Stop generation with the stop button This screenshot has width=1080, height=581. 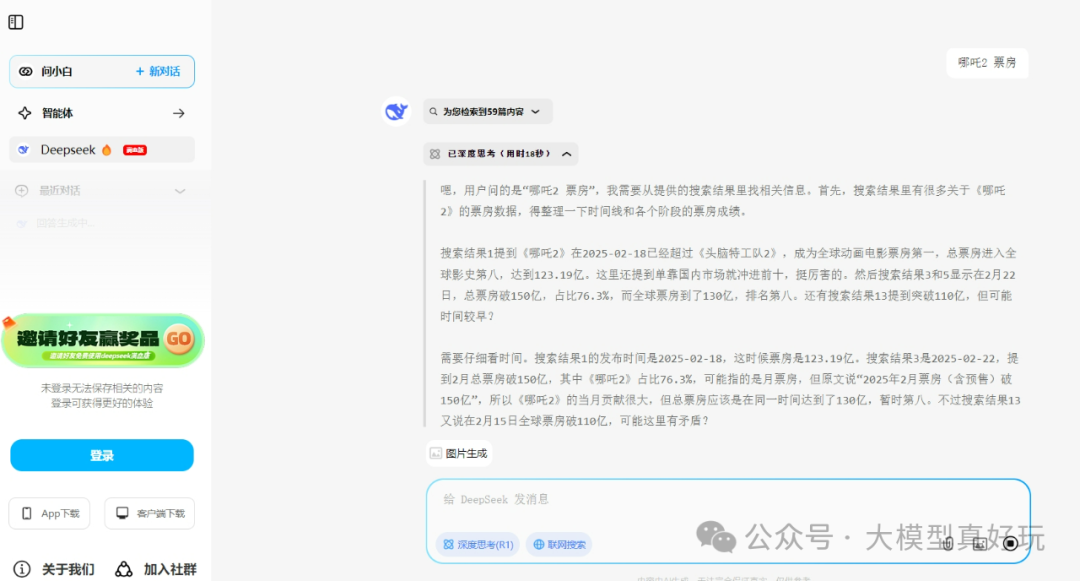click(1010, 544)
